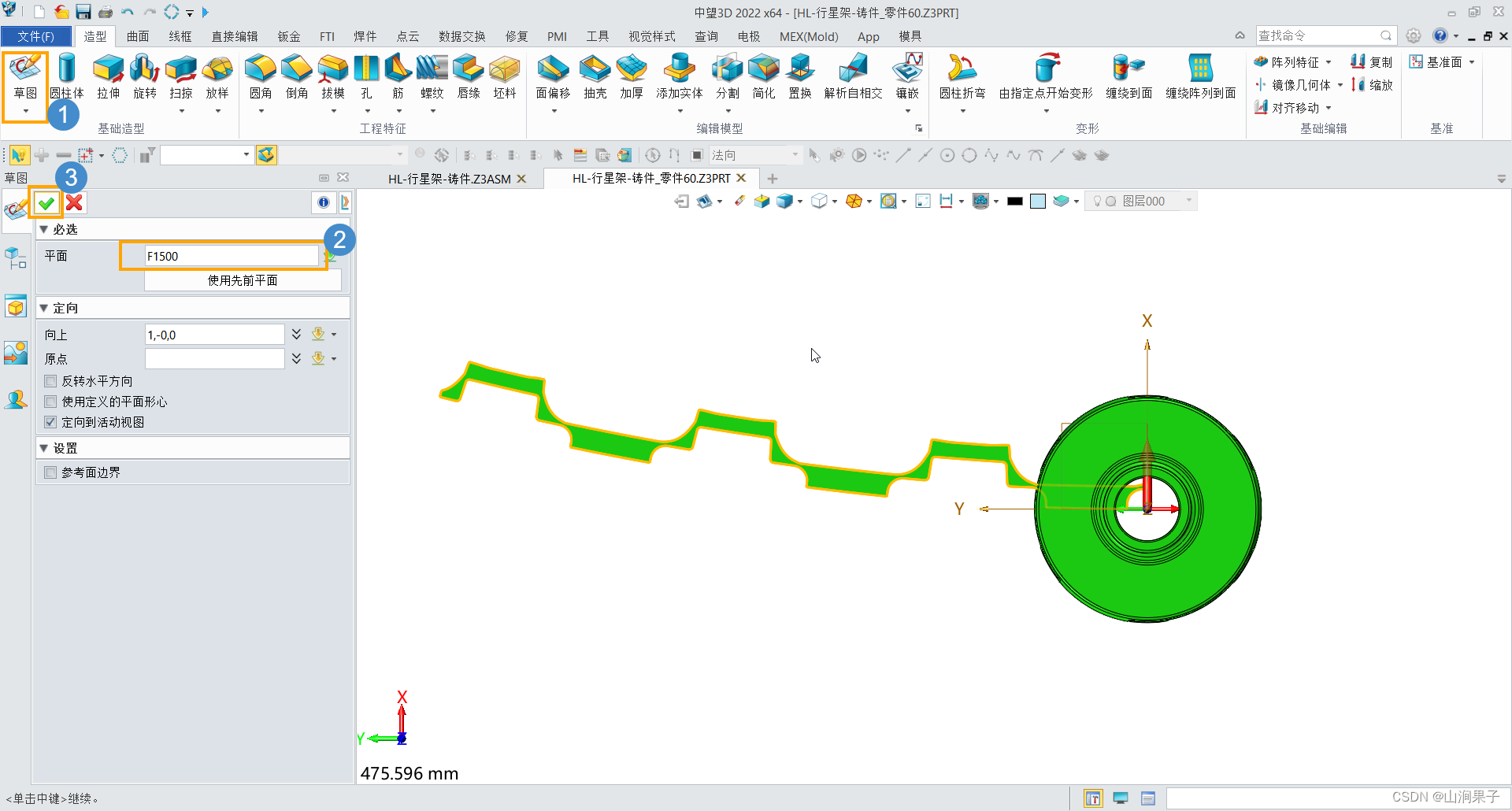Open the 基准面 dropdown arrow
The image size is (1512, 811).
[1472, 62]
